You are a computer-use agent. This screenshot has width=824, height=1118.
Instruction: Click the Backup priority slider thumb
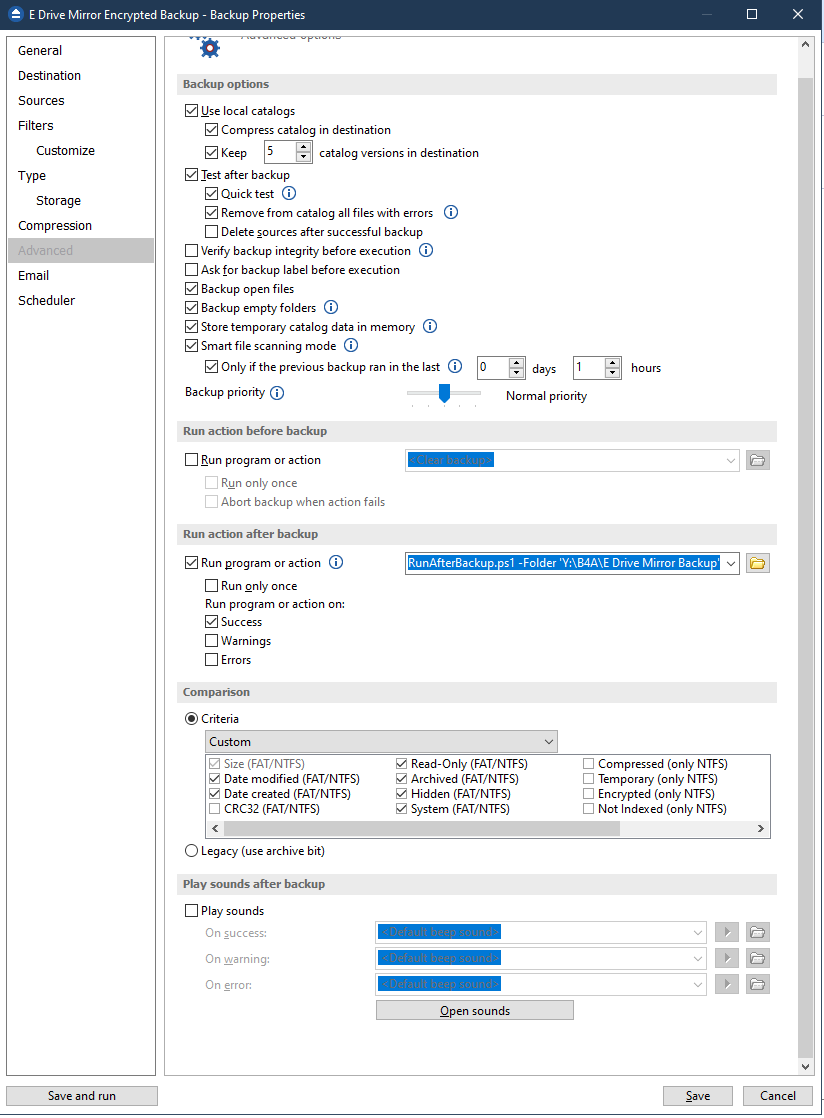click(444, 393)
